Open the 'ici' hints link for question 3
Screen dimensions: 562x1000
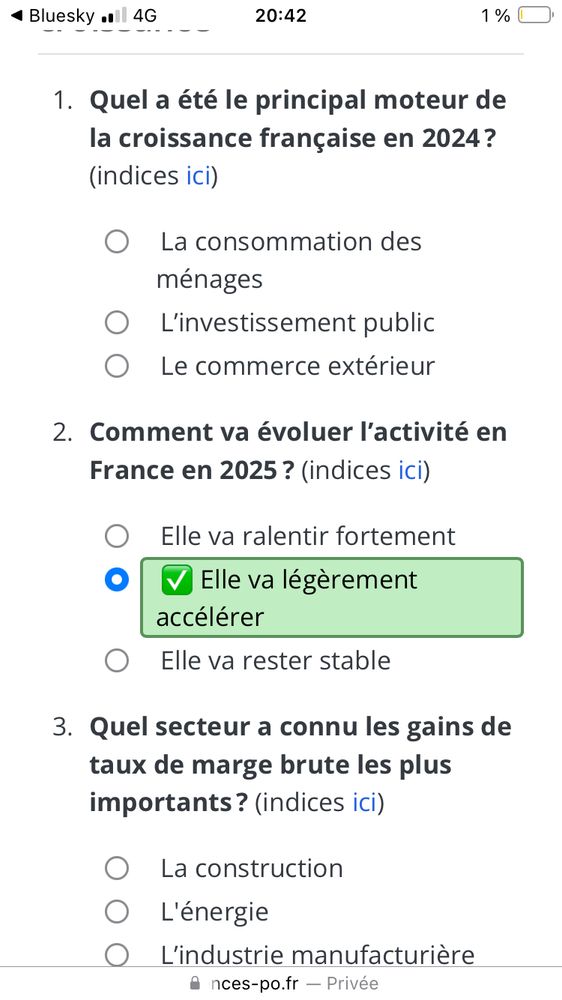click(x=365, y=802)
